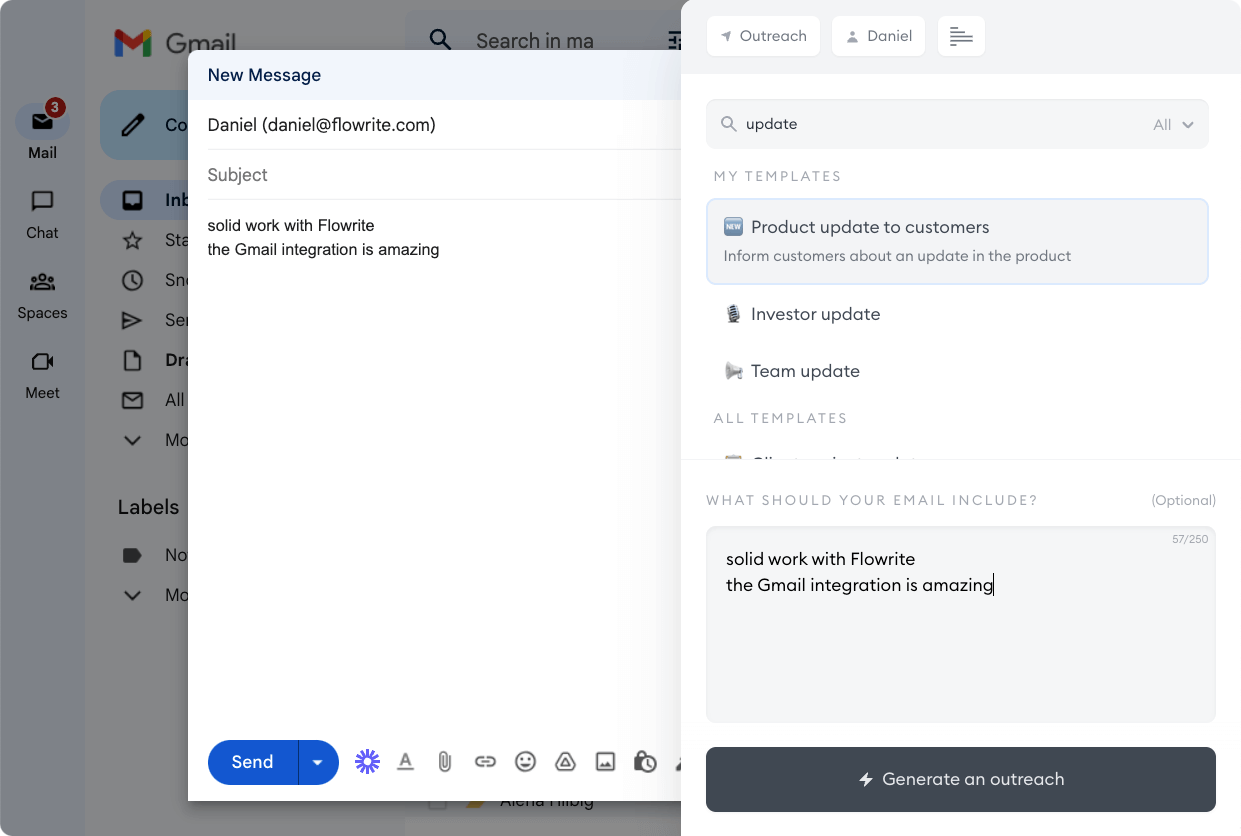Open text formatting options icon
This screenshot has height=836, width=1241.
(x=405, y=762)
